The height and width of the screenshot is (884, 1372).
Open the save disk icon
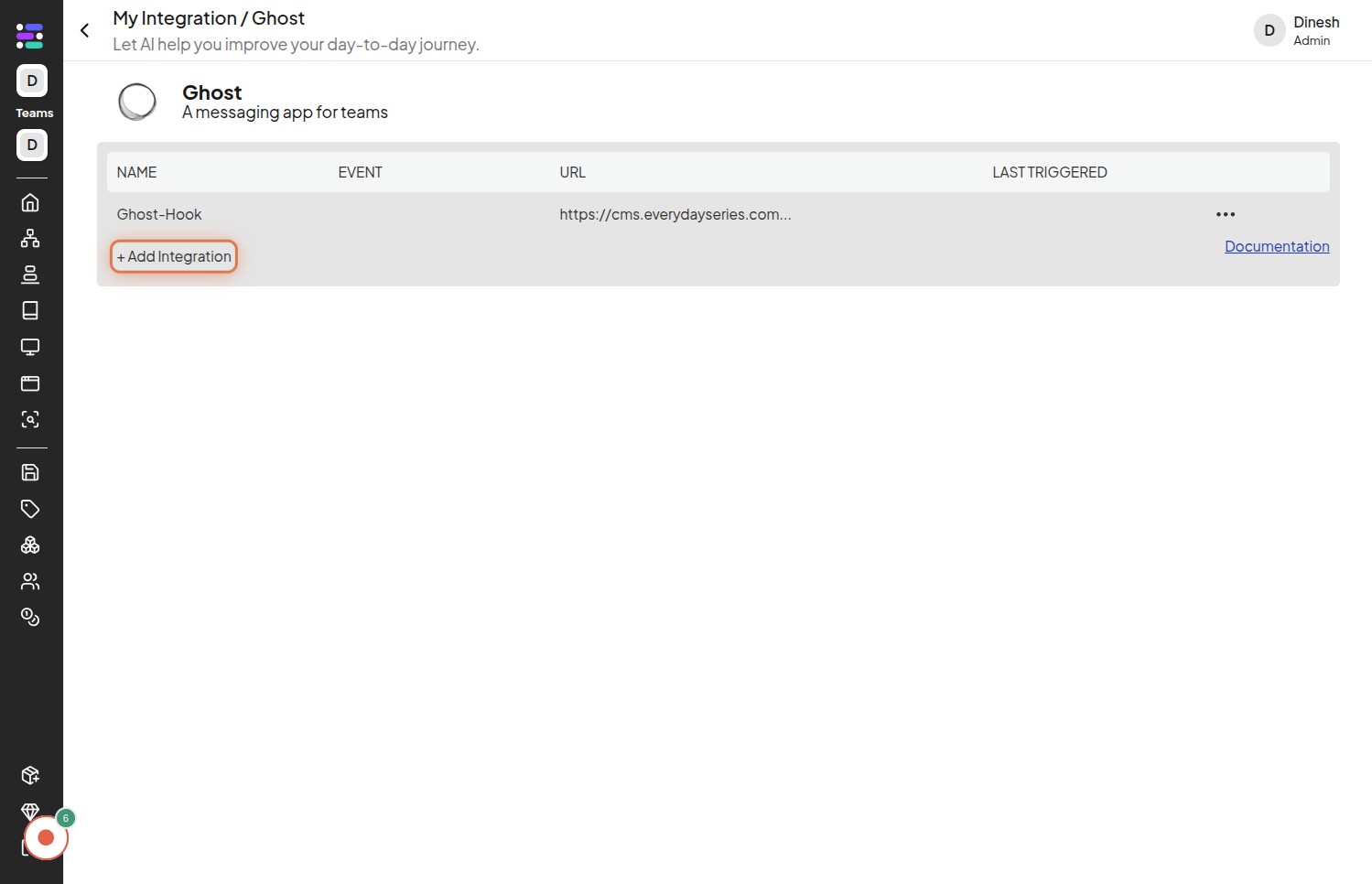point(30,472)
